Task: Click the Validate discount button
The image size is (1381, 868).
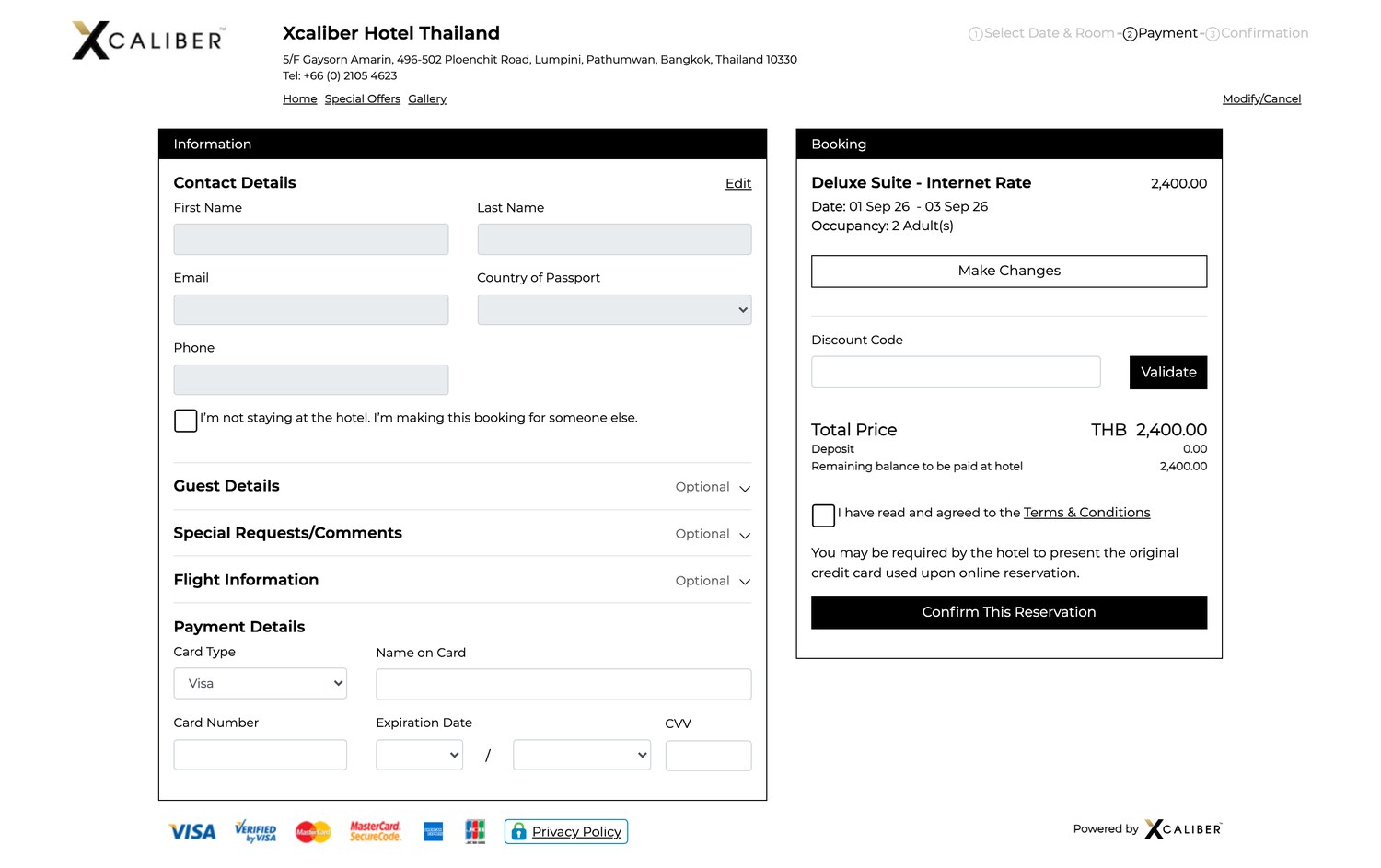Action: (1168, 372)
